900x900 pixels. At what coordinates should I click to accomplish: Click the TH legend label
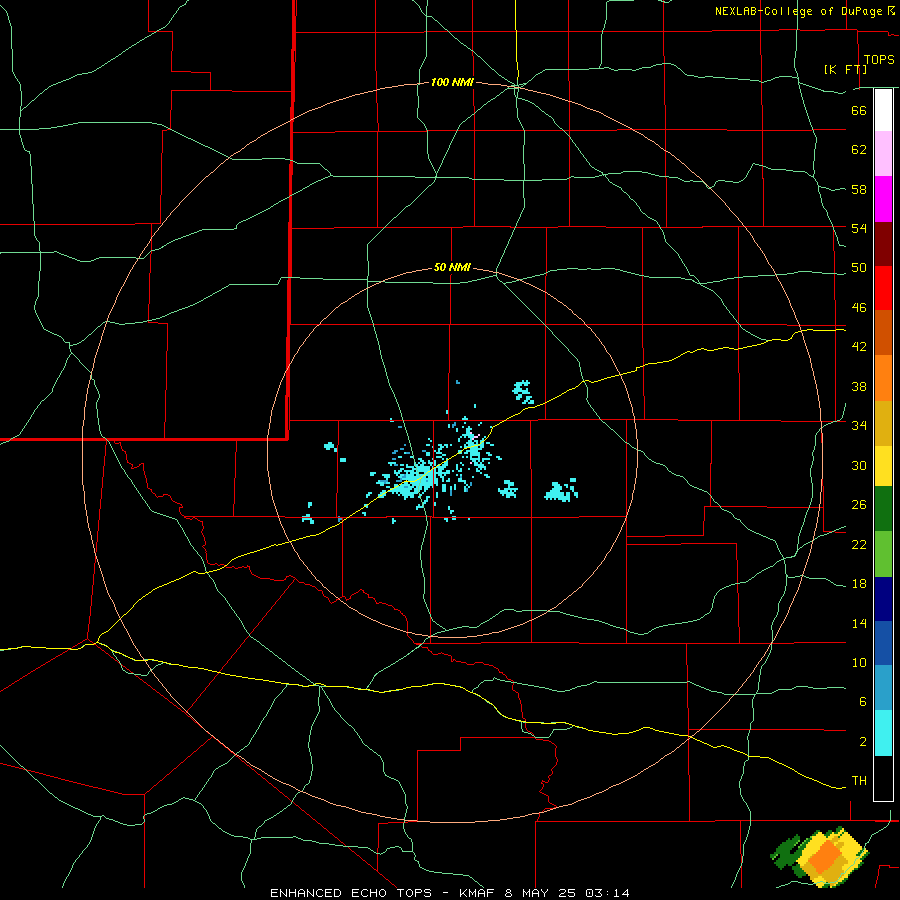859,781
